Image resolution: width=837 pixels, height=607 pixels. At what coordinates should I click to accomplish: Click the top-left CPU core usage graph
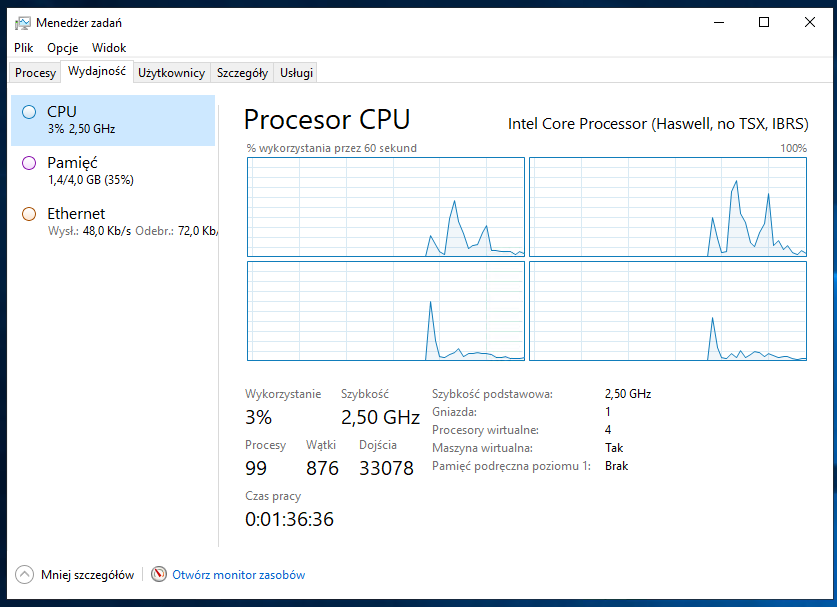(386, 207)
